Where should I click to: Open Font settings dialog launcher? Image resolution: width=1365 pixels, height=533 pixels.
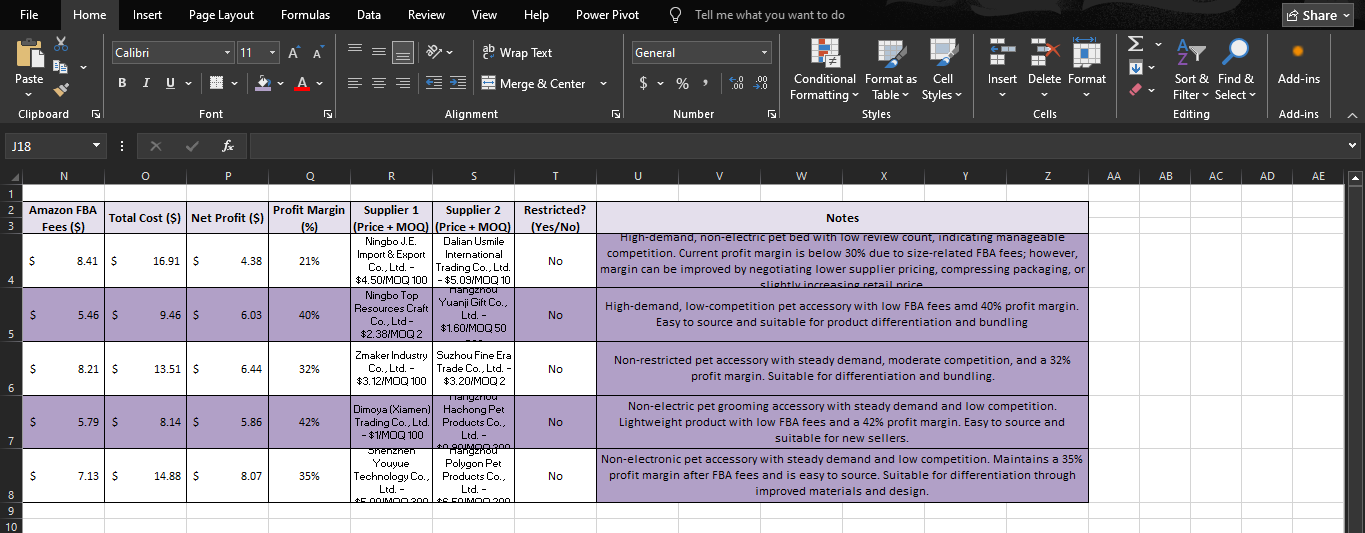pos(327,115)
